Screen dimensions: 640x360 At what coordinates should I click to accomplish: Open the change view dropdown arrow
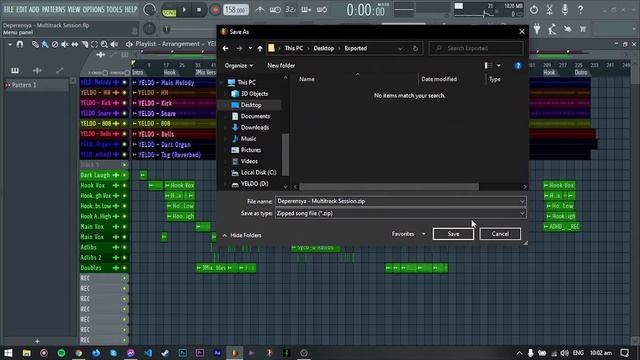(499, 65)
